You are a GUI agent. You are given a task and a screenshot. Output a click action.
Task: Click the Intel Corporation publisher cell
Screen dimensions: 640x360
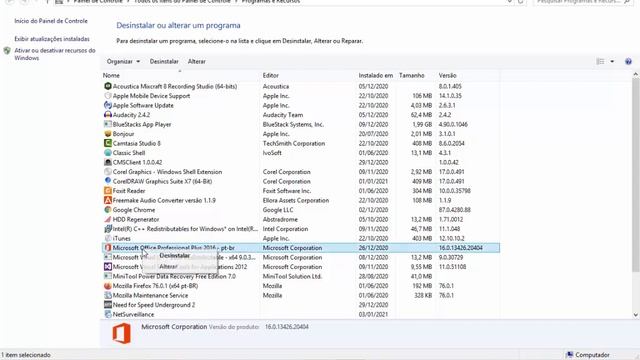point(285,229)
